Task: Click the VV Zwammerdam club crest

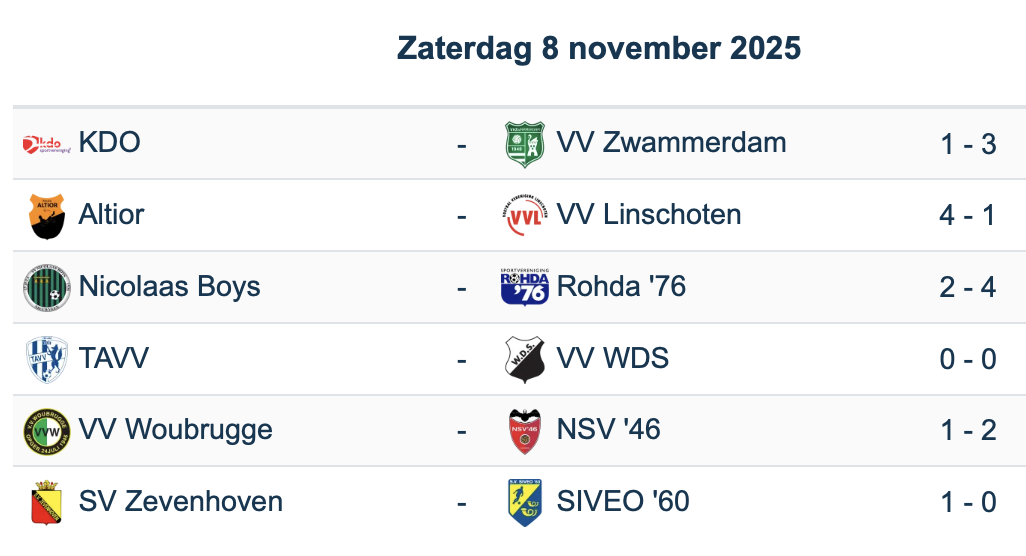Action: coord(524,144)
